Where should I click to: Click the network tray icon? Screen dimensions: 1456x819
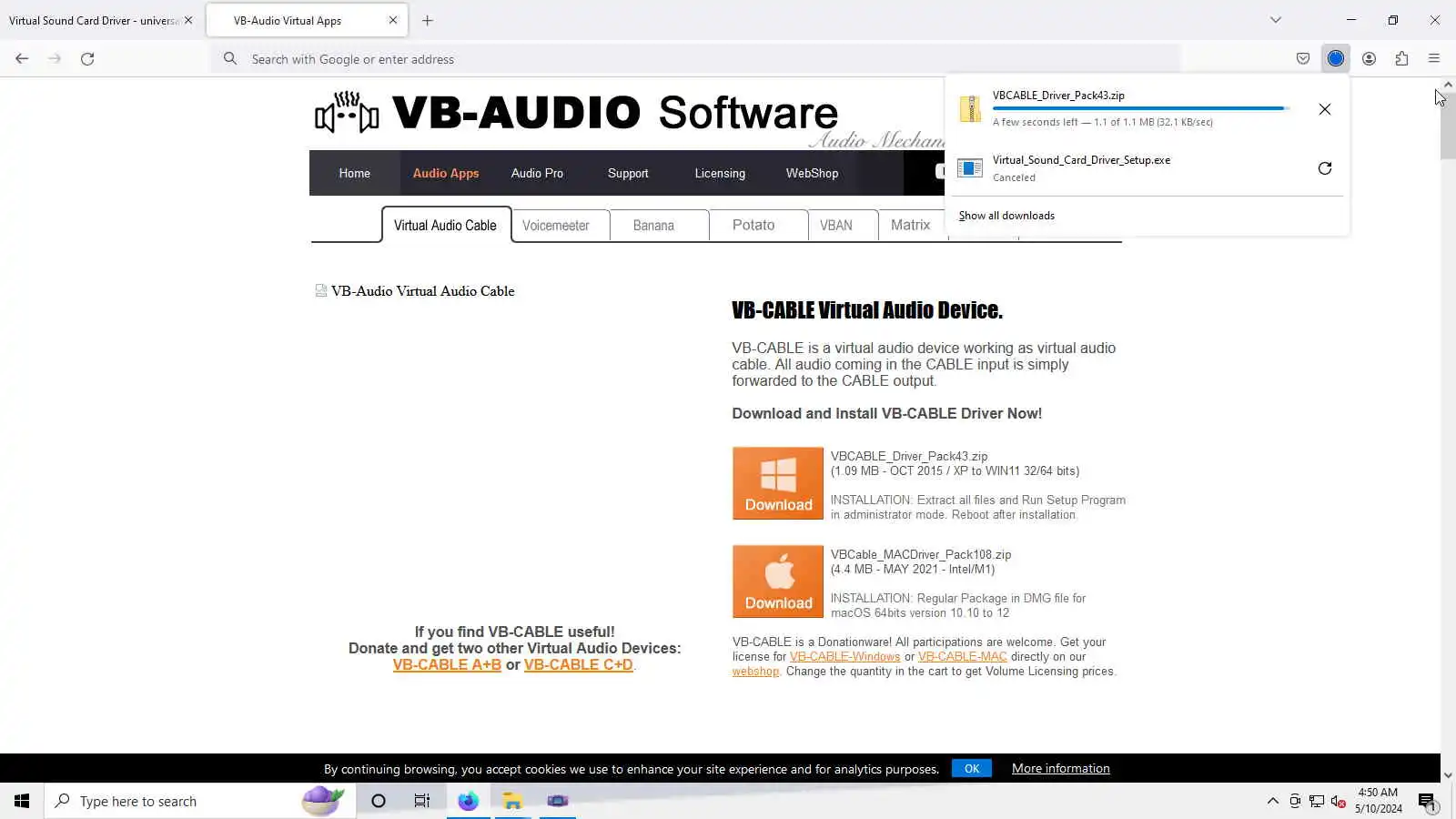click(x=1317, y=801)
